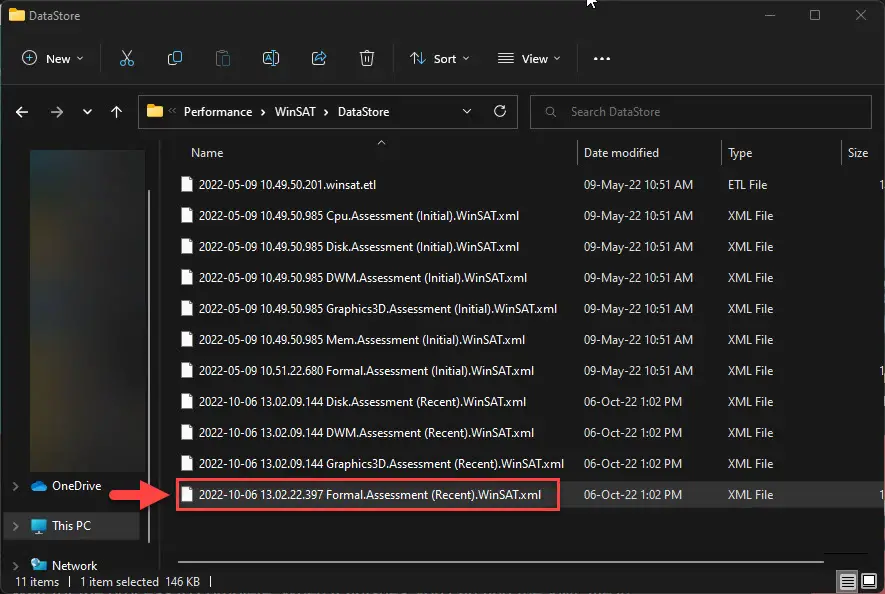
Task: Go back with the left arrow
Action: click(22, 112)
